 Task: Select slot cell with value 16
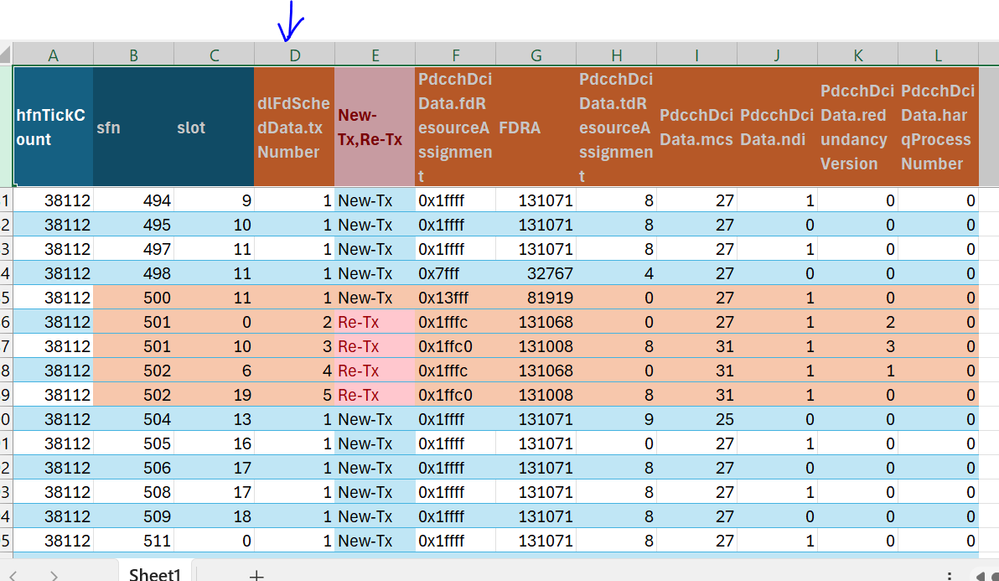pos(214,443)
